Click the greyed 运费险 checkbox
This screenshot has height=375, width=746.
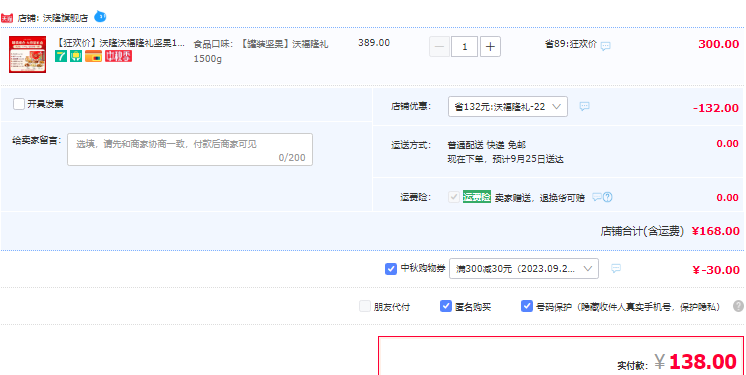454,197
